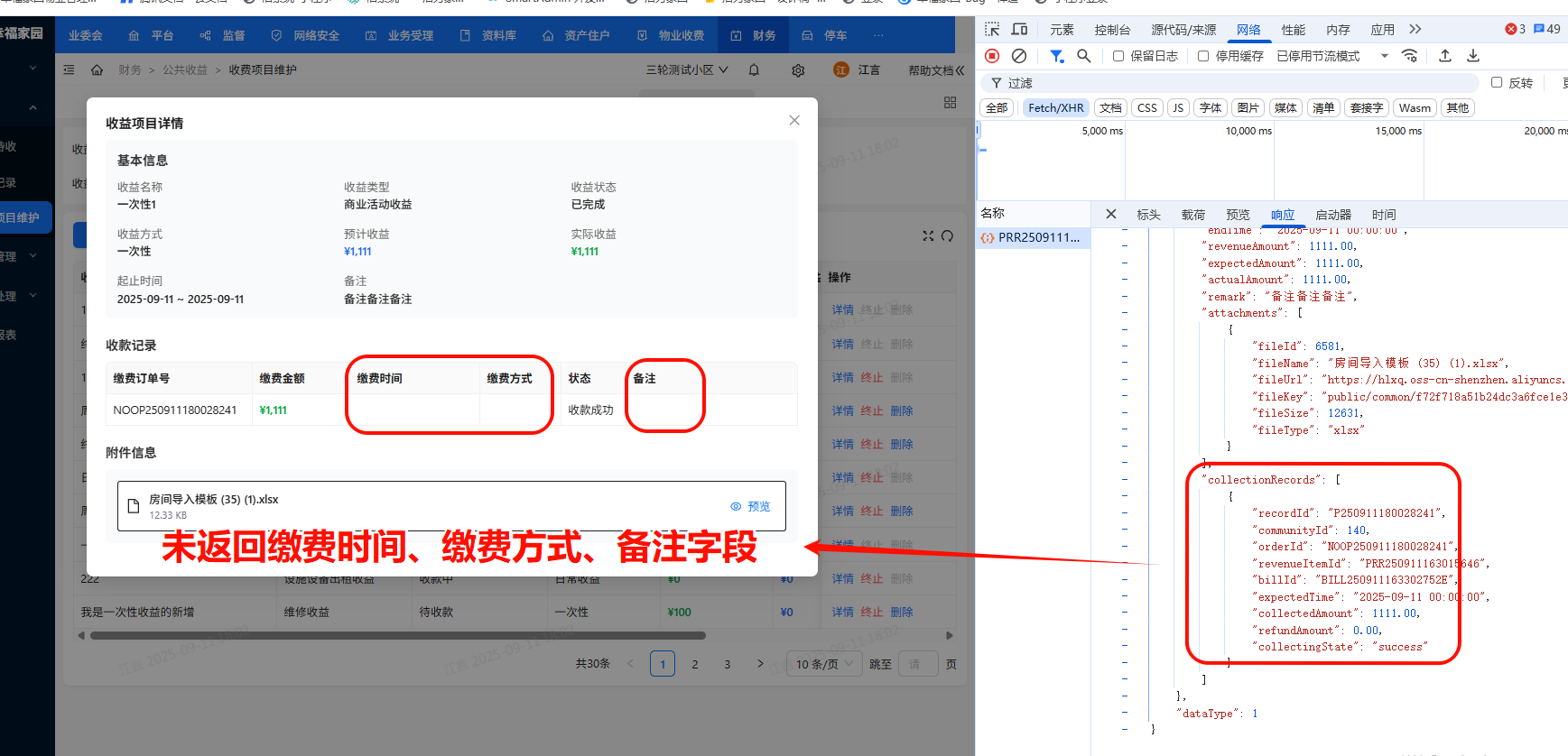Viewport: 1568px width, 756px height.
Task: Toggle the network filter funnel icon
Action: pos(1056,56)
